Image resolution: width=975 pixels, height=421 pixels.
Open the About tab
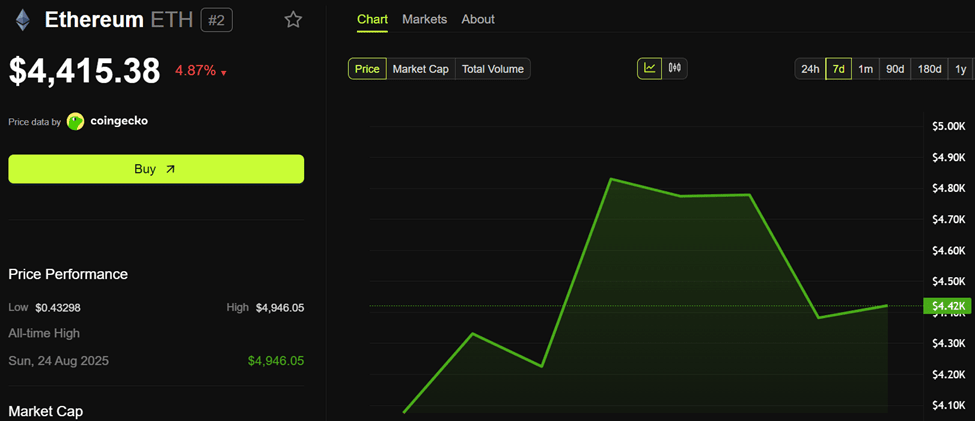[478, 19]
